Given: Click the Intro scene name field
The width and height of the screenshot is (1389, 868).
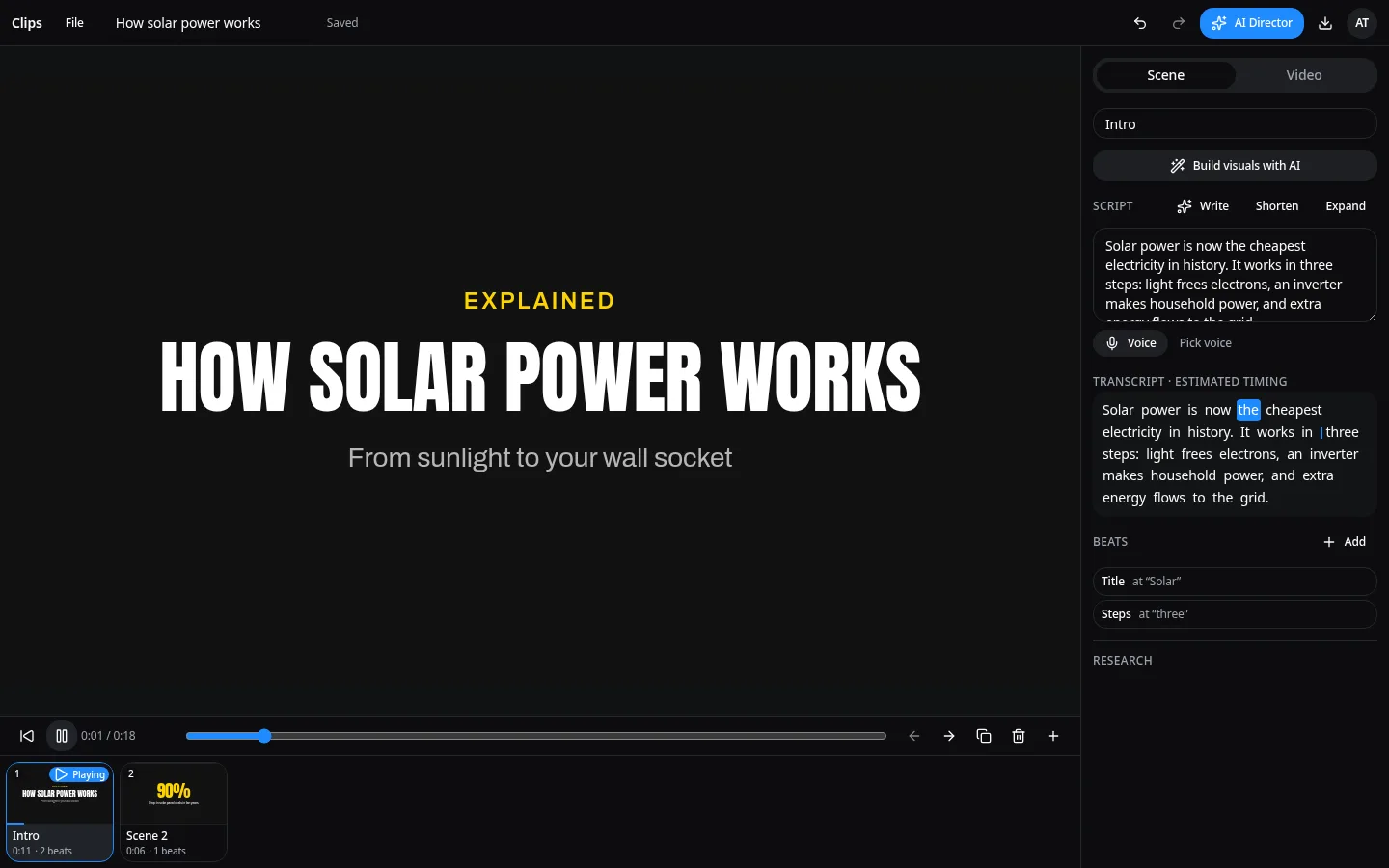Looking at the screenshot, I should tap(1235, 123).
